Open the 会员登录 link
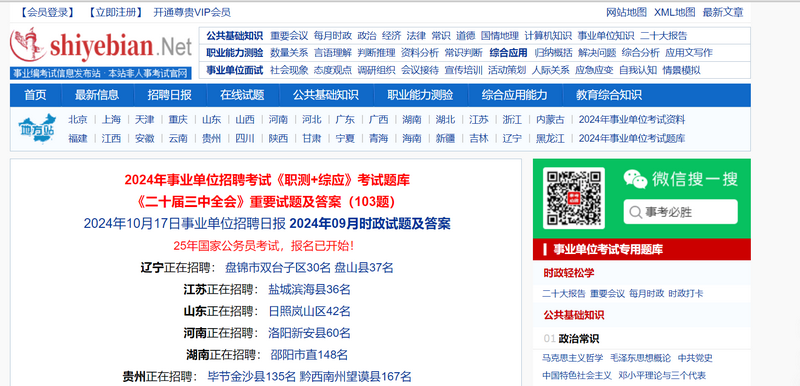 click(47, 12)
